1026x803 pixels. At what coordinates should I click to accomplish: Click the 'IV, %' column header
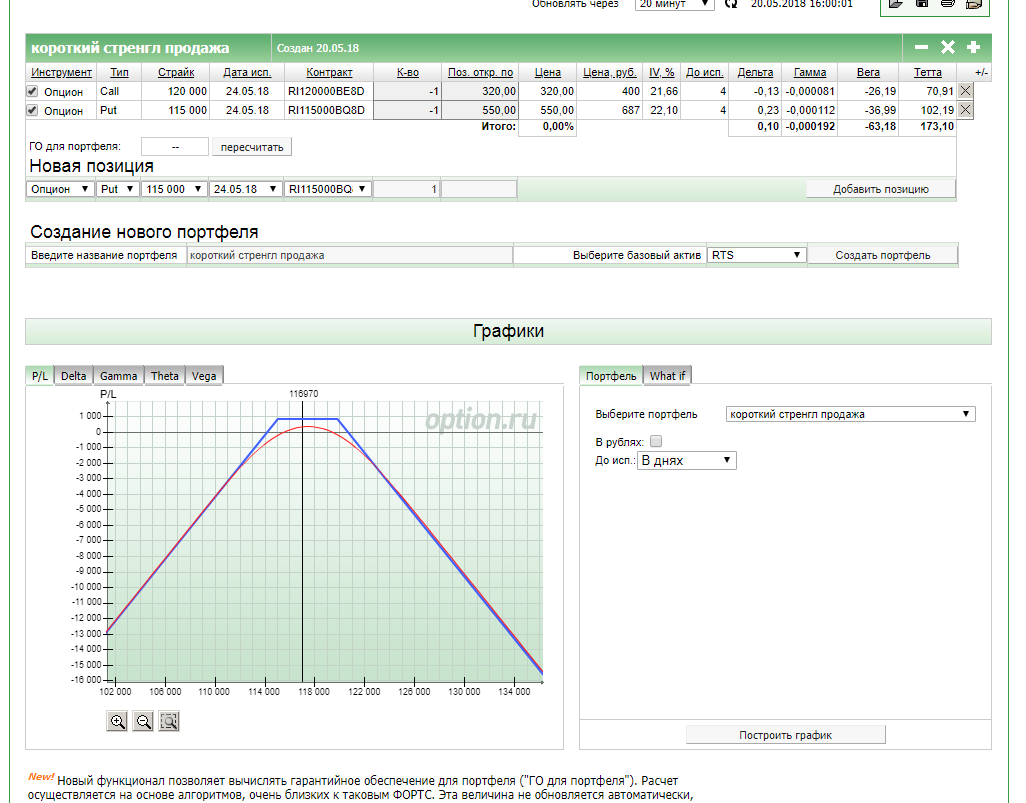coord(662,72)
